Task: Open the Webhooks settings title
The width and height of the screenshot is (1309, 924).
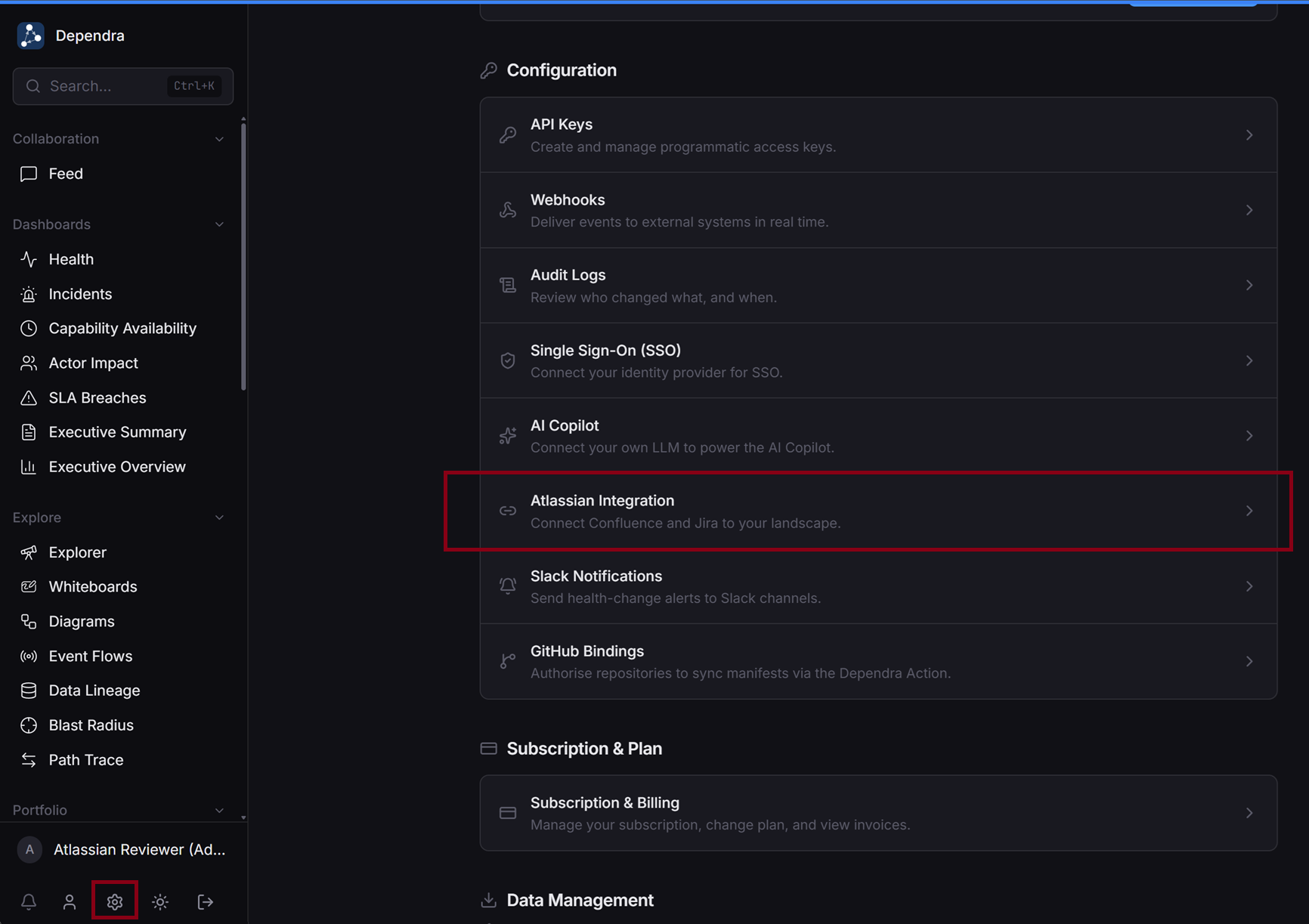Action: (568, 199)
